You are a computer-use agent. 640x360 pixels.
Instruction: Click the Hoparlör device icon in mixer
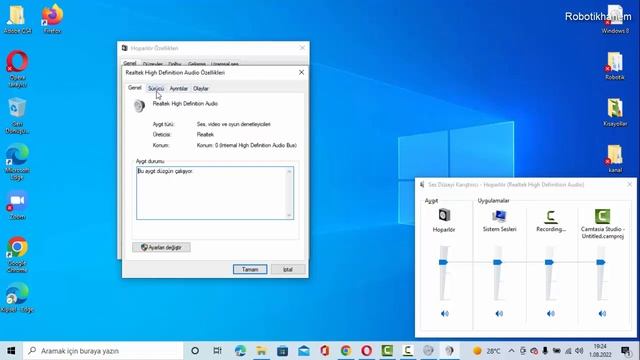coord(444,215)
